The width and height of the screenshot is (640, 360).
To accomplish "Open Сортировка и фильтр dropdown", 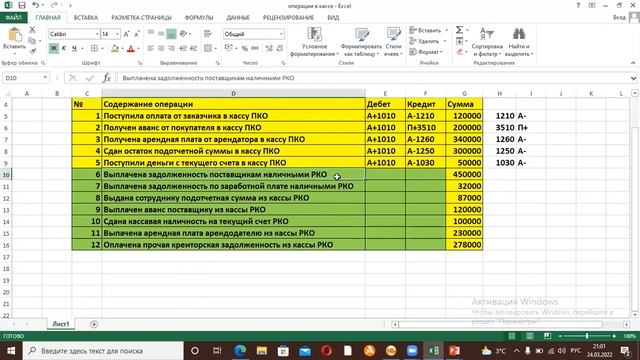I will click(487, 42).
